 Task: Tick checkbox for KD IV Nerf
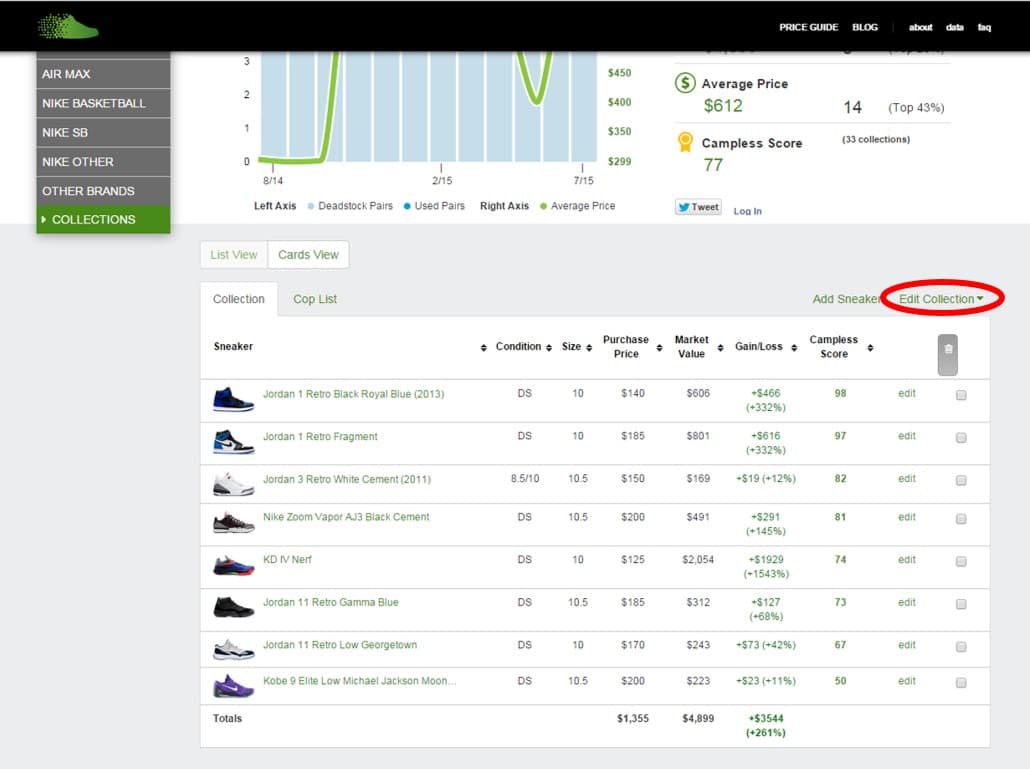[961, 561]
